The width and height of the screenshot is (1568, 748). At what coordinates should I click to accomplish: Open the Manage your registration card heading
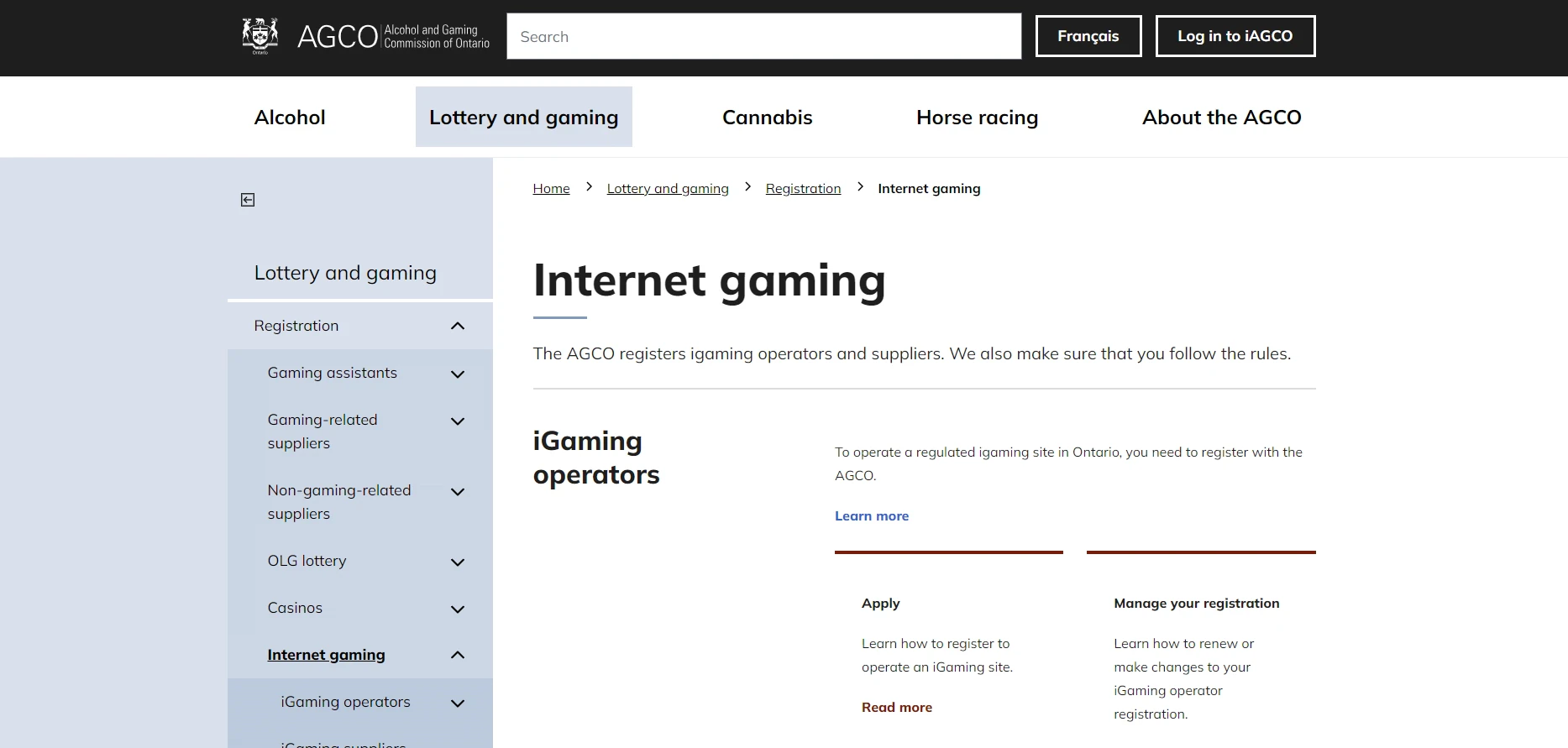pyautogui.click(x=1196, y=604)
